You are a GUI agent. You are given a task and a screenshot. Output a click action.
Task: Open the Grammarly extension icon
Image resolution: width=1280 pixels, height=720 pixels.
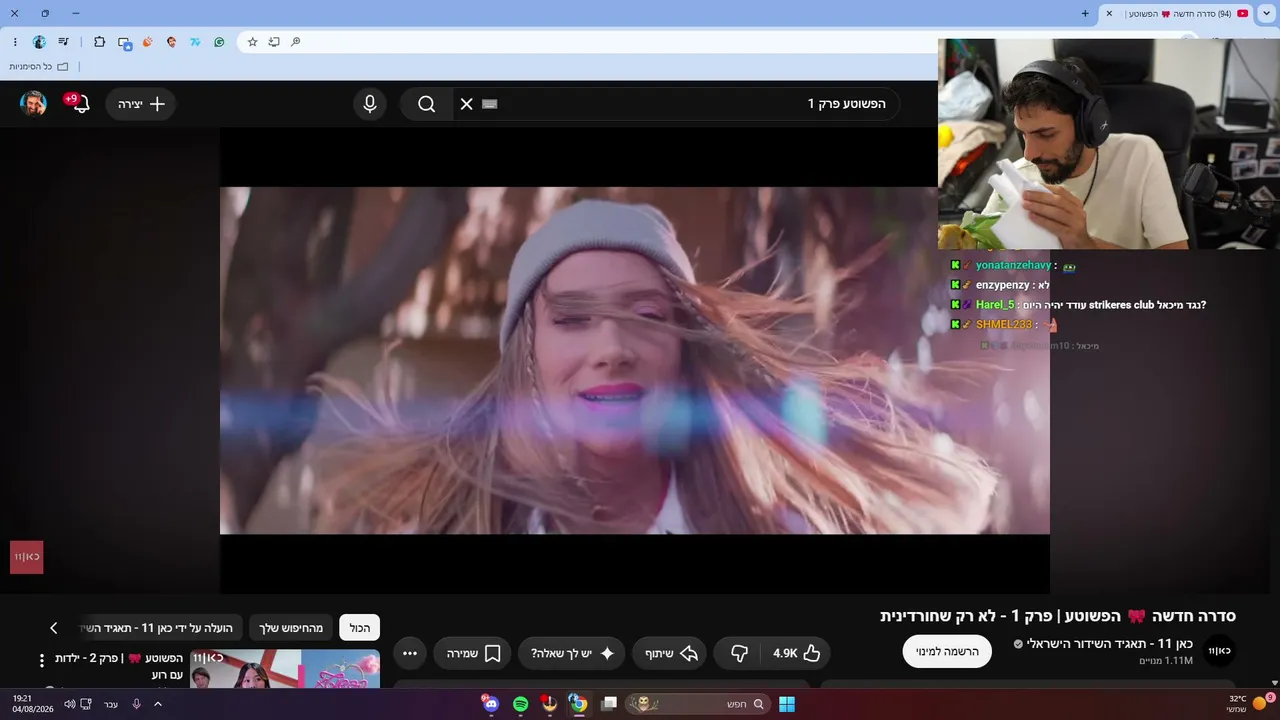click(x=219, y=42)
